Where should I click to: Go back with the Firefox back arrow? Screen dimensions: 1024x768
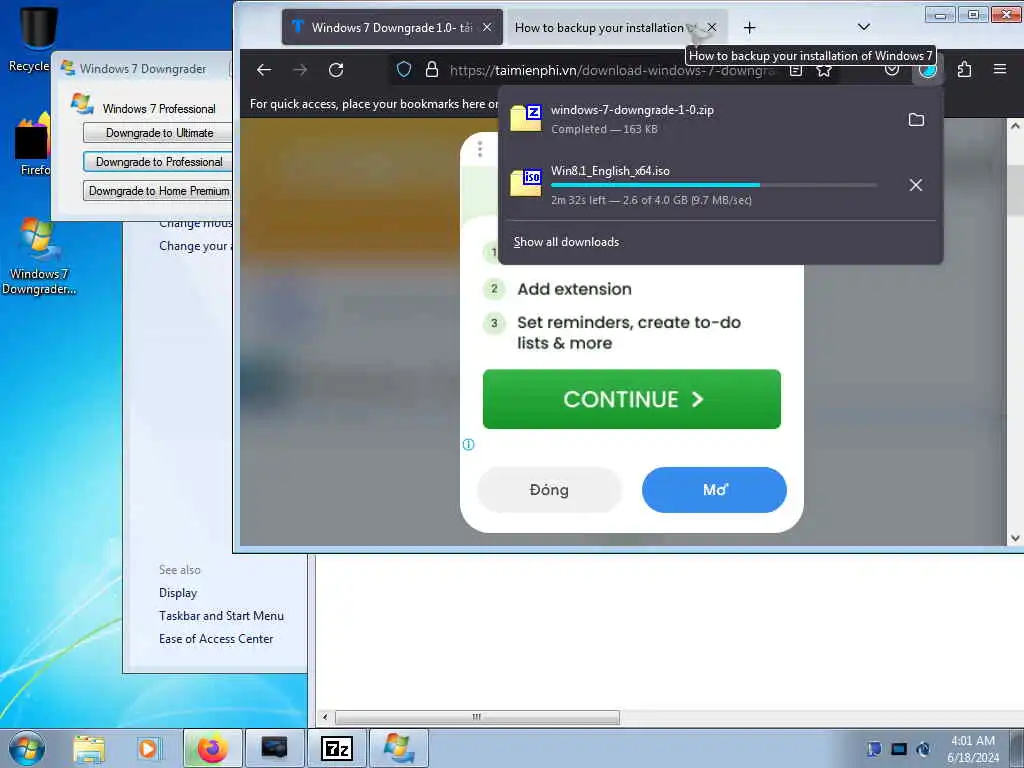(264, 70)
